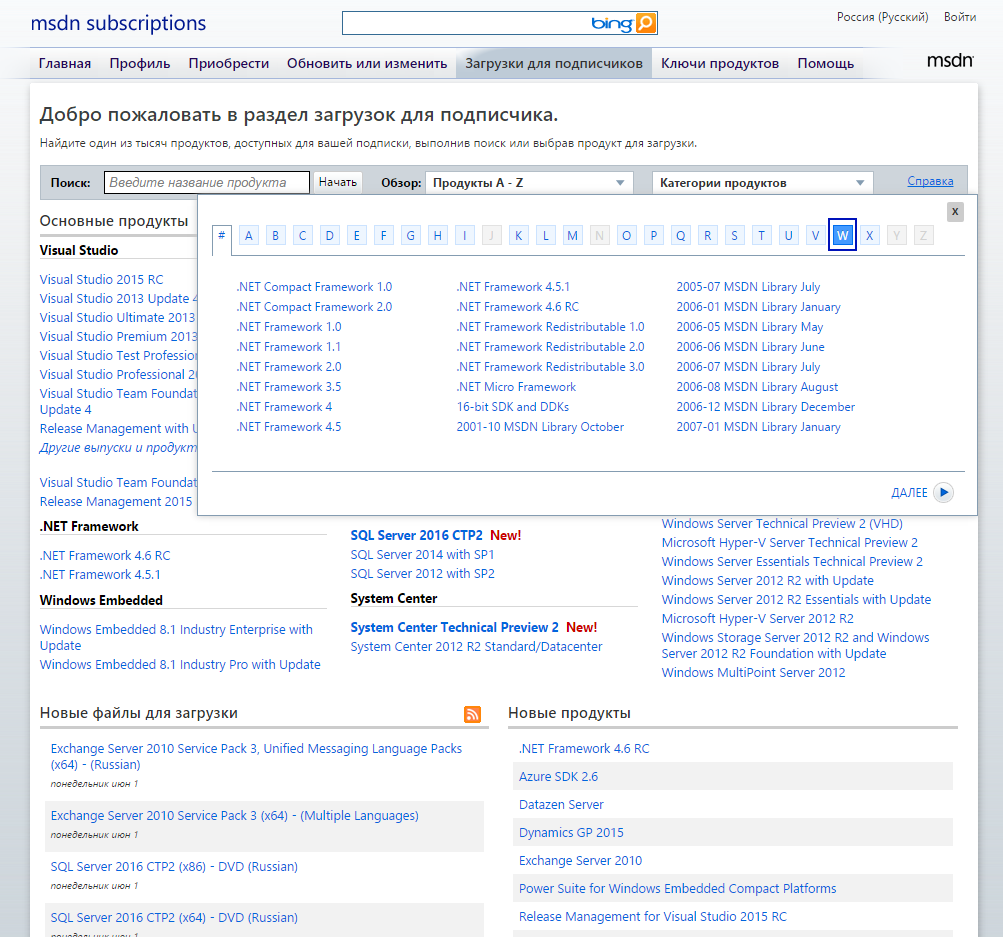Open the Профиль menu item
This screenshot has width=1003, height=937.
point(139,63)
